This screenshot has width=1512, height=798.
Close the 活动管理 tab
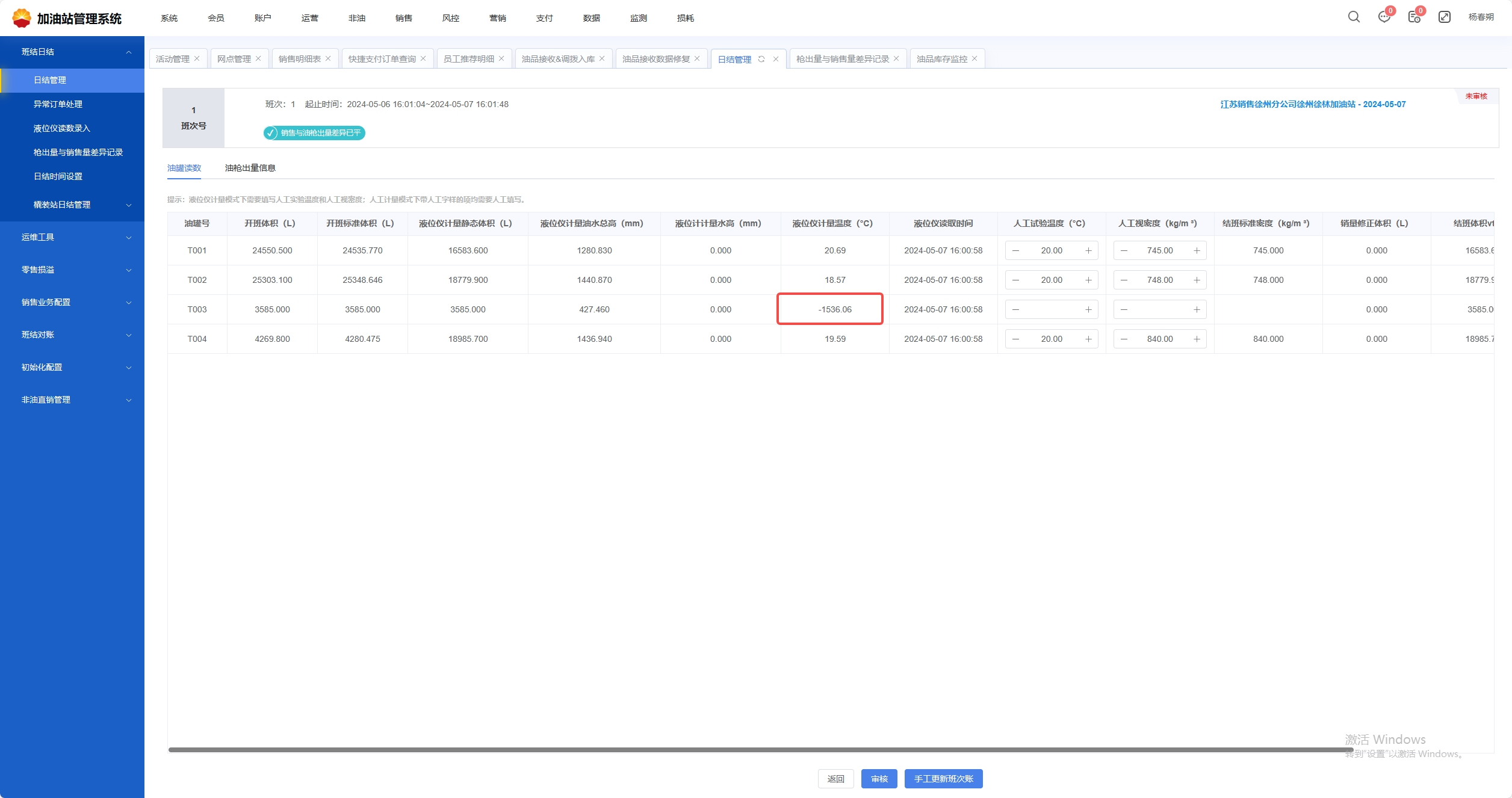point(197,58)
